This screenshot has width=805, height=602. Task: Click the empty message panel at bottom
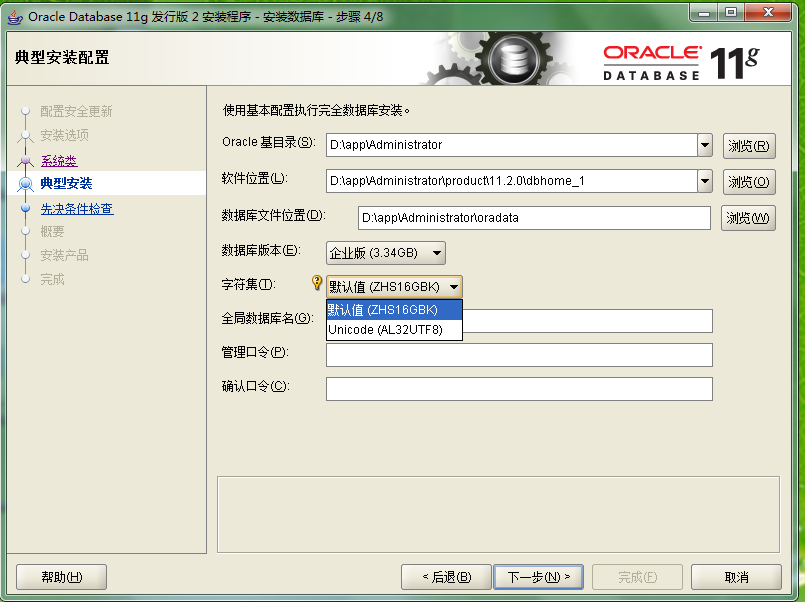coord(498,514)
